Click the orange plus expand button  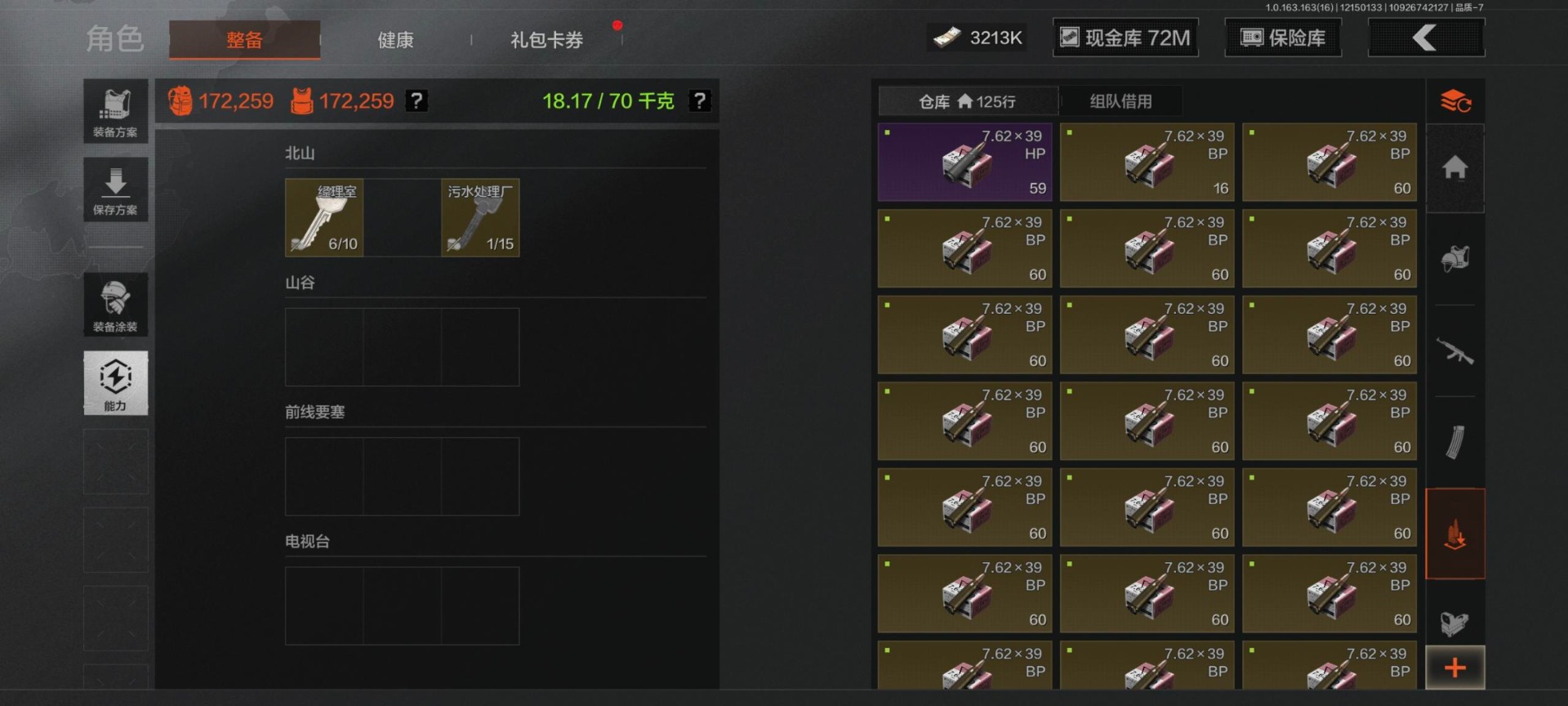click(1454, 668)
